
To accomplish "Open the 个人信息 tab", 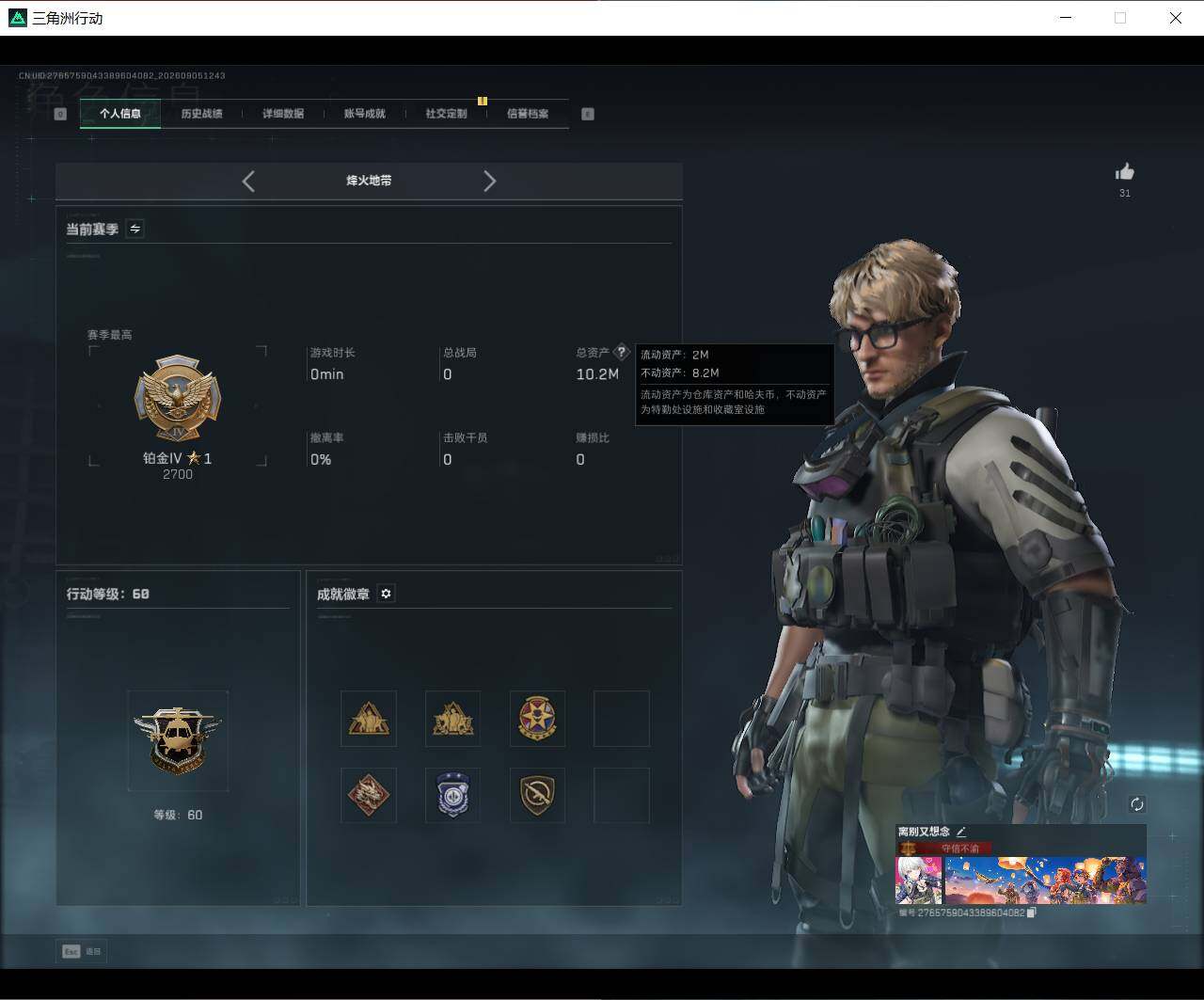I will pyautogui.click(x=120, y=114).
